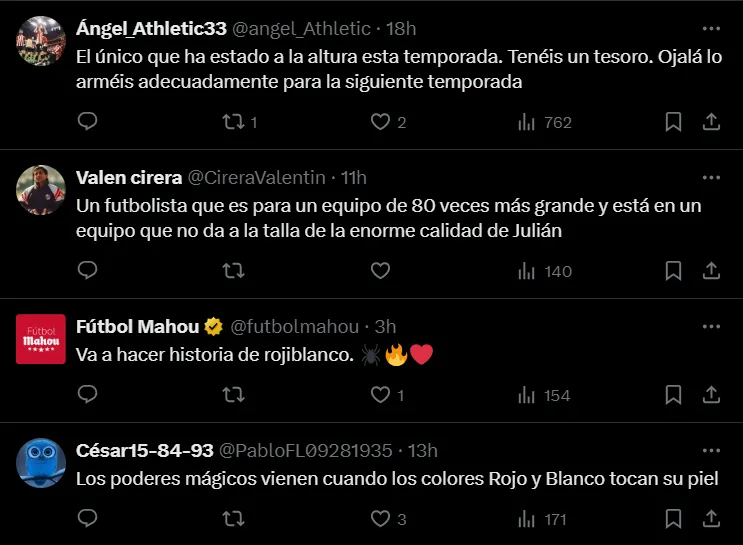Image resolution: width=743 pixels, height=545 pixels.
Task: Open more options on Valen cirera's tweet
Action: pyautogui.click(x=711, y=177)
